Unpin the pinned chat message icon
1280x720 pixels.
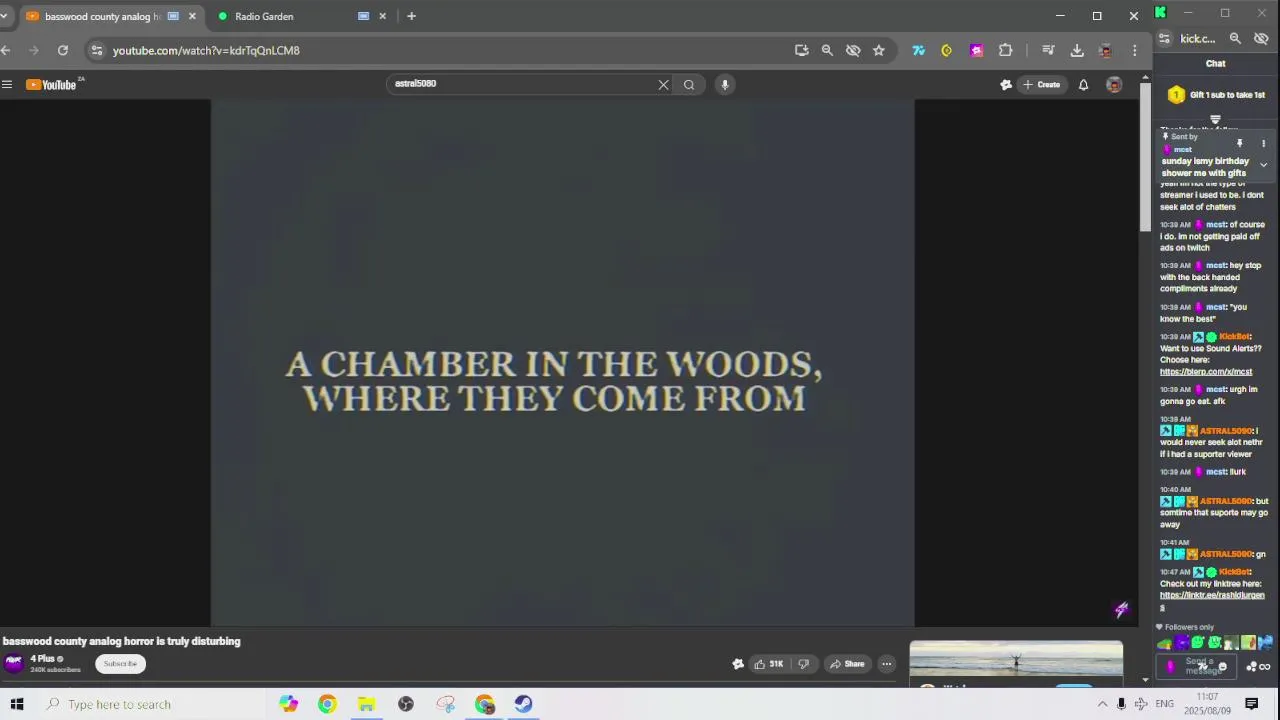point(1239,144)
